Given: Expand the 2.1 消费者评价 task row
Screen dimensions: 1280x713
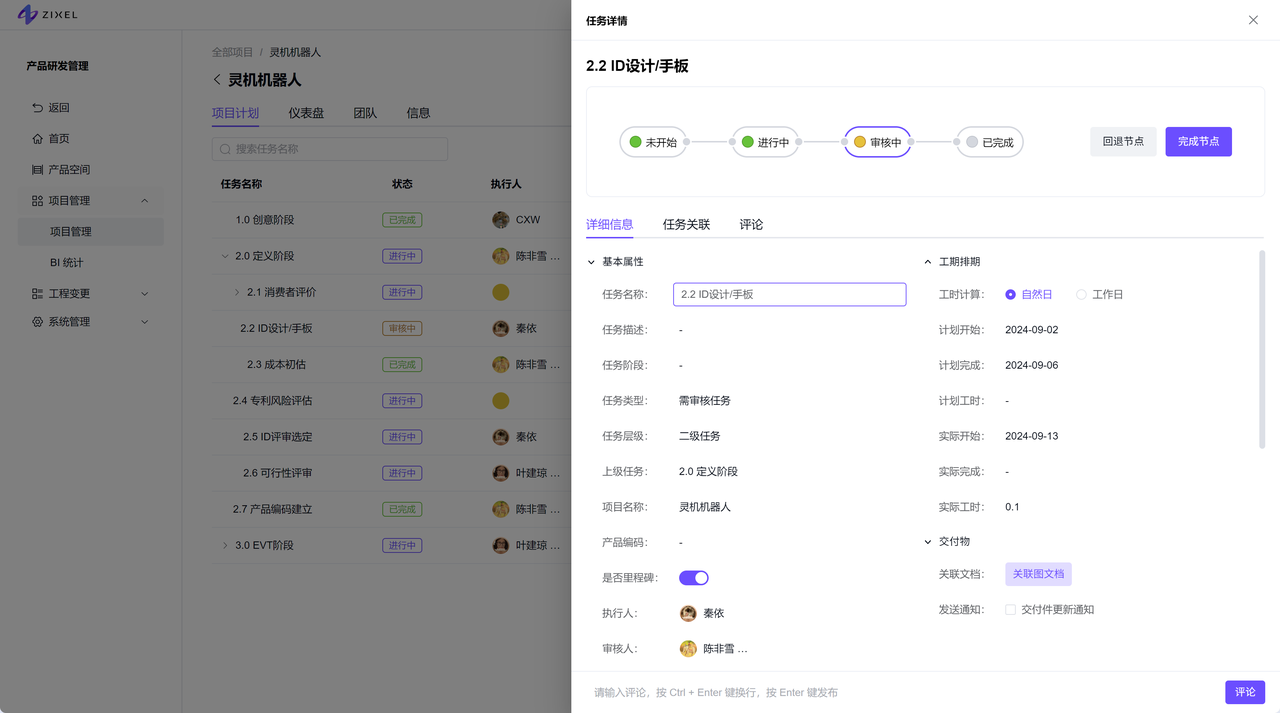Looking at the screenshot, I should (x=237, y=292).
